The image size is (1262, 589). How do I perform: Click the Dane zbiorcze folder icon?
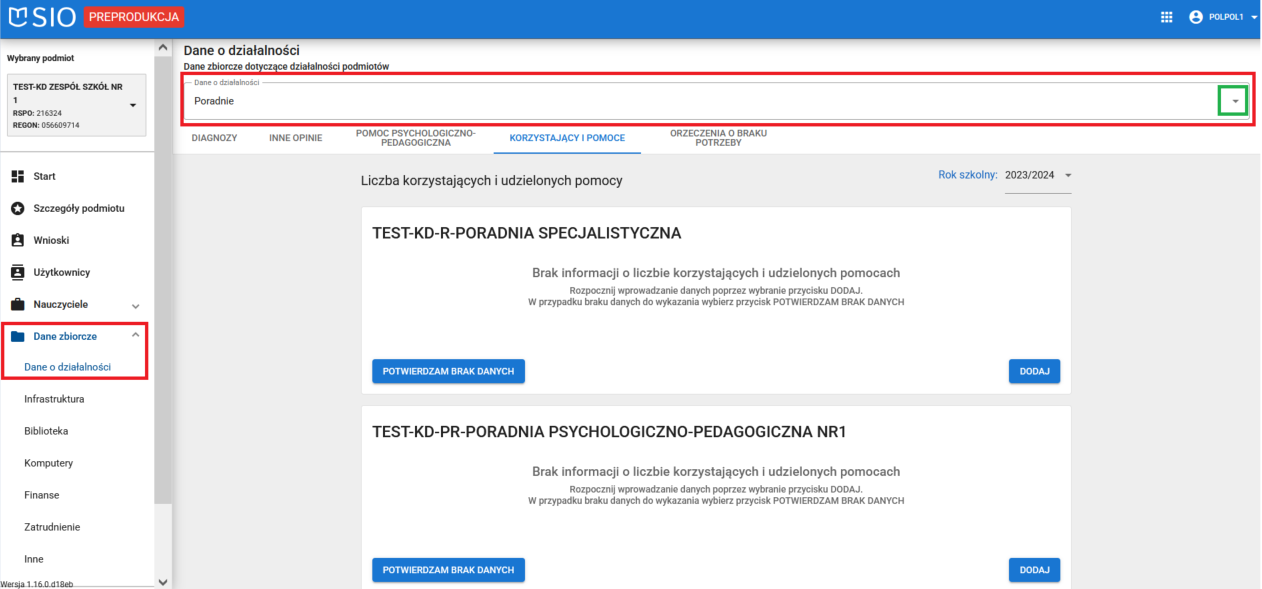[x=18, y=336]
